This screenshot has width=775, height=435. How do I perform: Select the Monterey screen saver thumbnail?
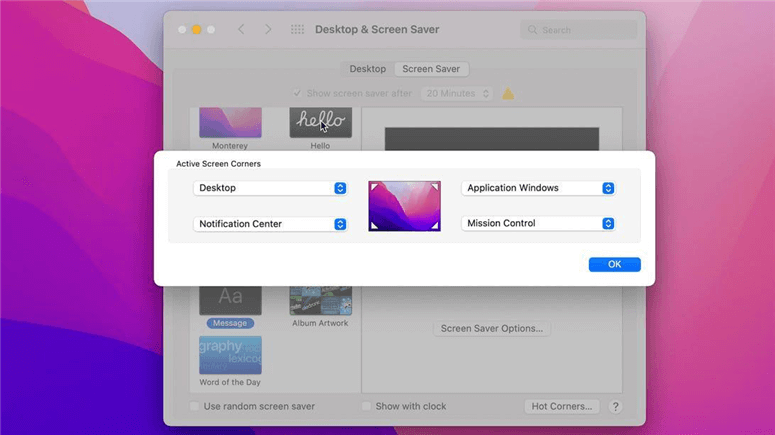click(x=230, y=123)
